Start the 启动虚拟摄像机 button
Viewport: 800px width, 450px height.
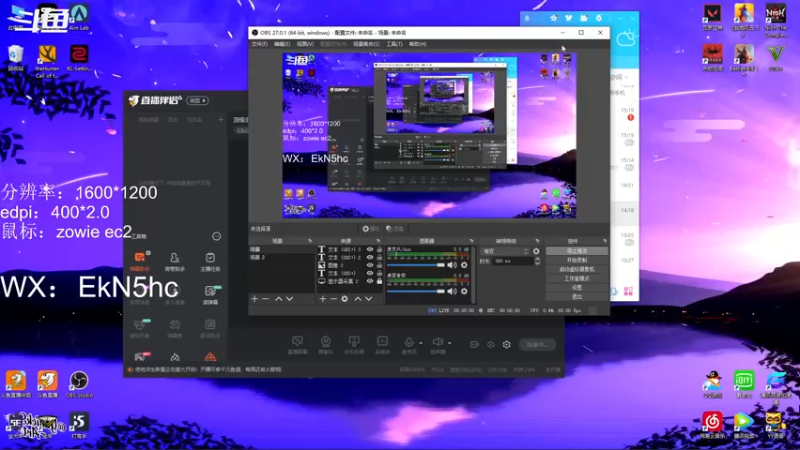pyautogui.click(x=577, y=269)
